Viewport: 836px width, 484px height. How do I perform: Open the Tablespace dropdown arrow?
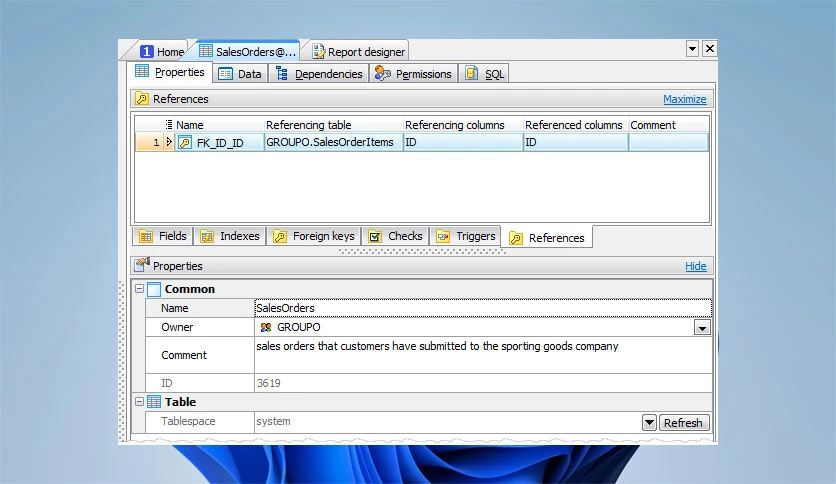[x=649, y=423]
